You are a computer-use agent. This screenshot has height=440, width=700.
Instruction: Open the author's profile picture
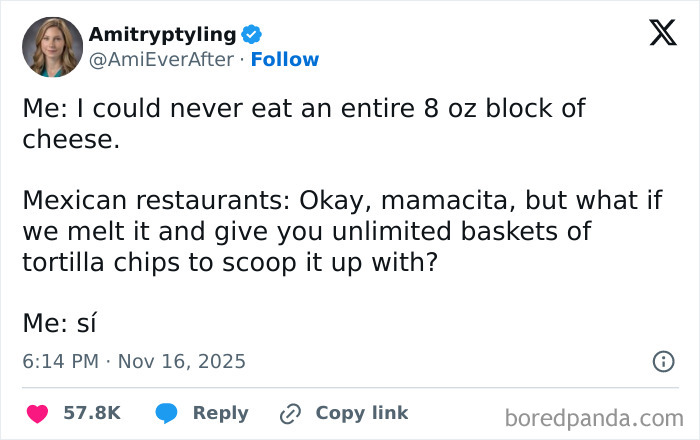click(x=52, y=47)
